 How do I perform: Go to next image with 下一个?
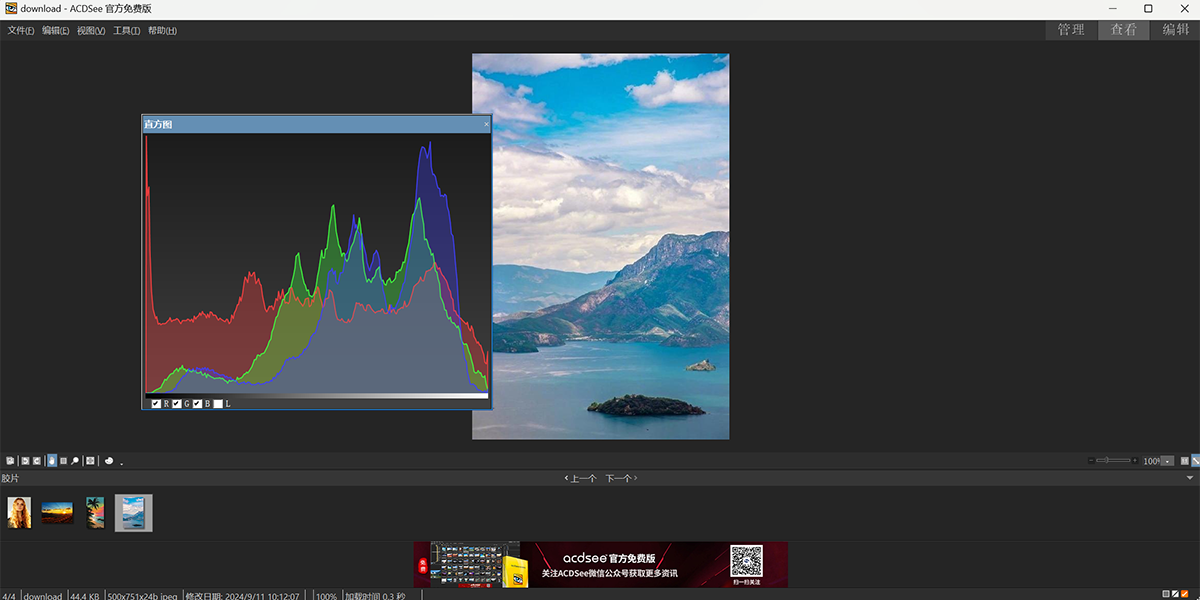pyautogui.click(x=621, y=478)
